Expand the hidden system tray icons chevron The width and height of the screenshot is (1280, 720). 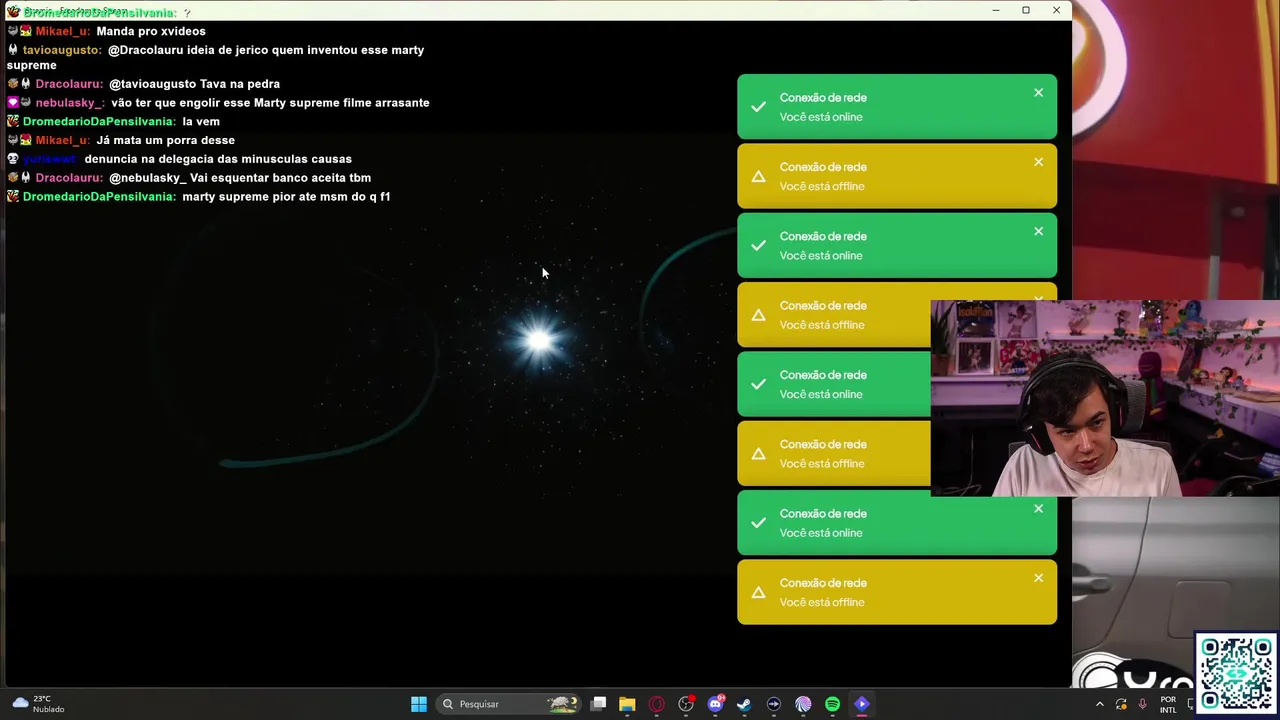(x=1100, y=705)
